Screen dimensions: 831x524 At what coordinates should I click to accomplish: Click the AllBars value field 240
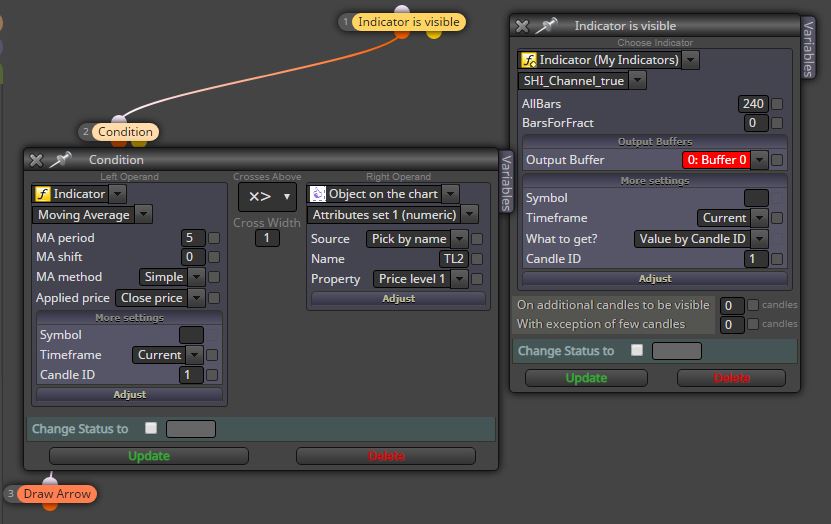click(x=753, y=104)
